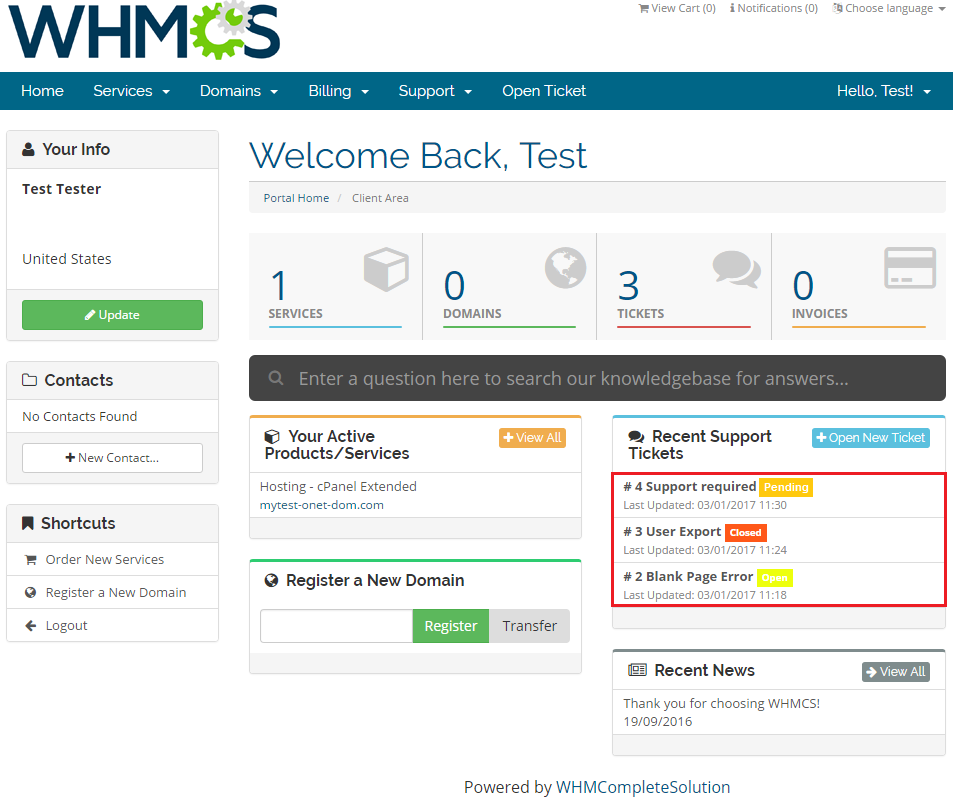Click the domain name input field

pyautogui.click(x=337, y=626)
